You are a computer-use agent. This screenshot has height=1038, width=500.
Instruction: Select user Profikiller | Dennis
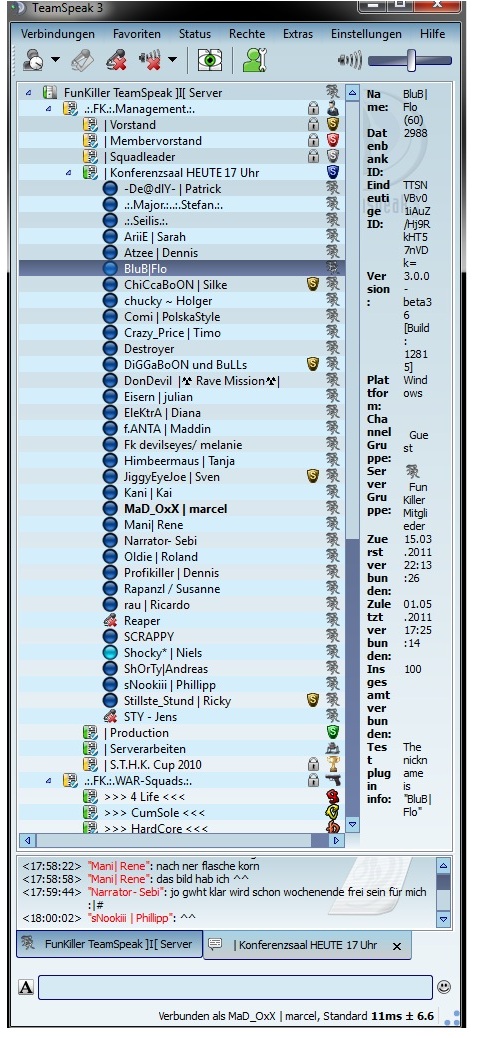[172, 573]
